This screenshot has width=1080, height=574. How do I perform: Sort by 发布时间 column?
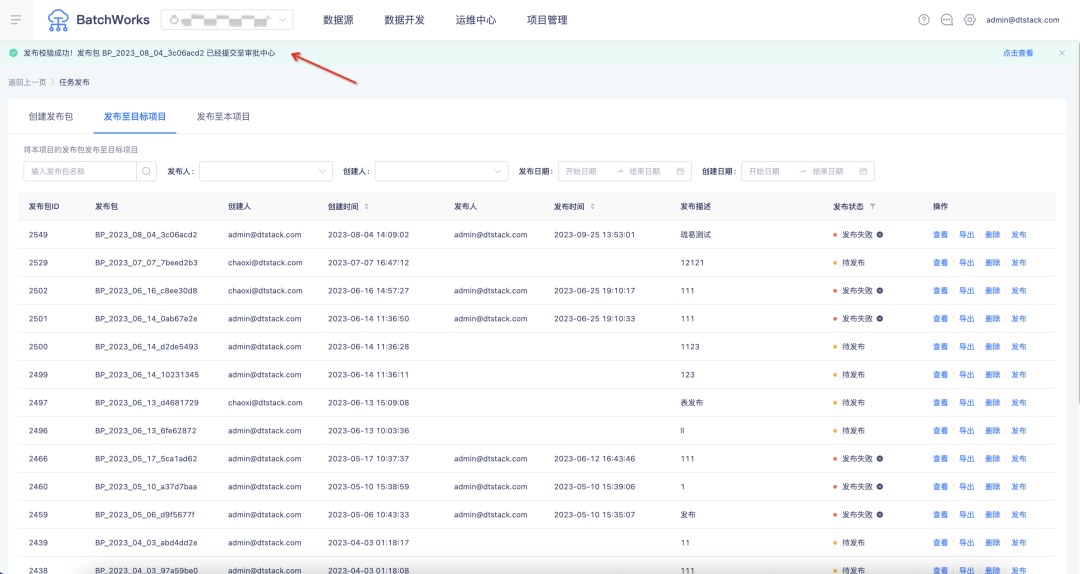(592, 207)
